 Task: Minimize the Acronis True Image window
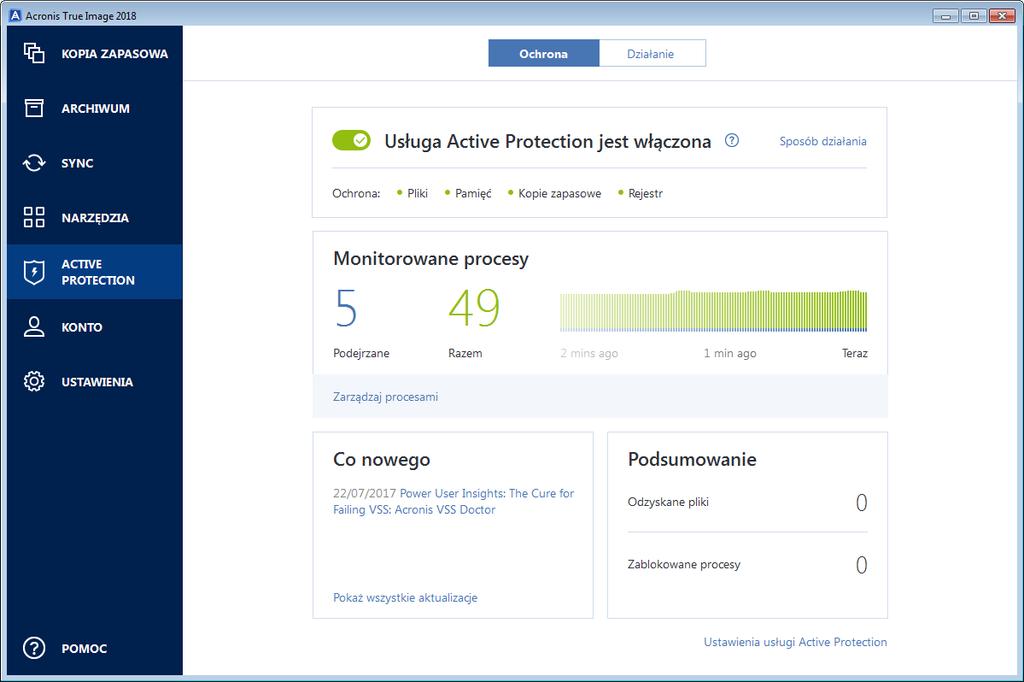(946, 16)
